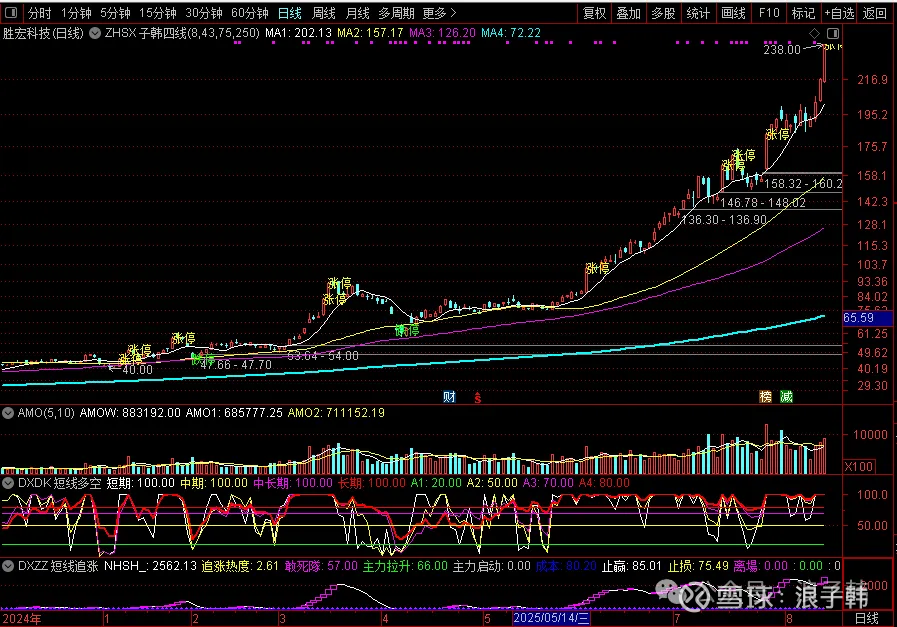Click the 136.30 - 136.90 gap label
The height and width of the screenshot is (627, 897).
724,220
